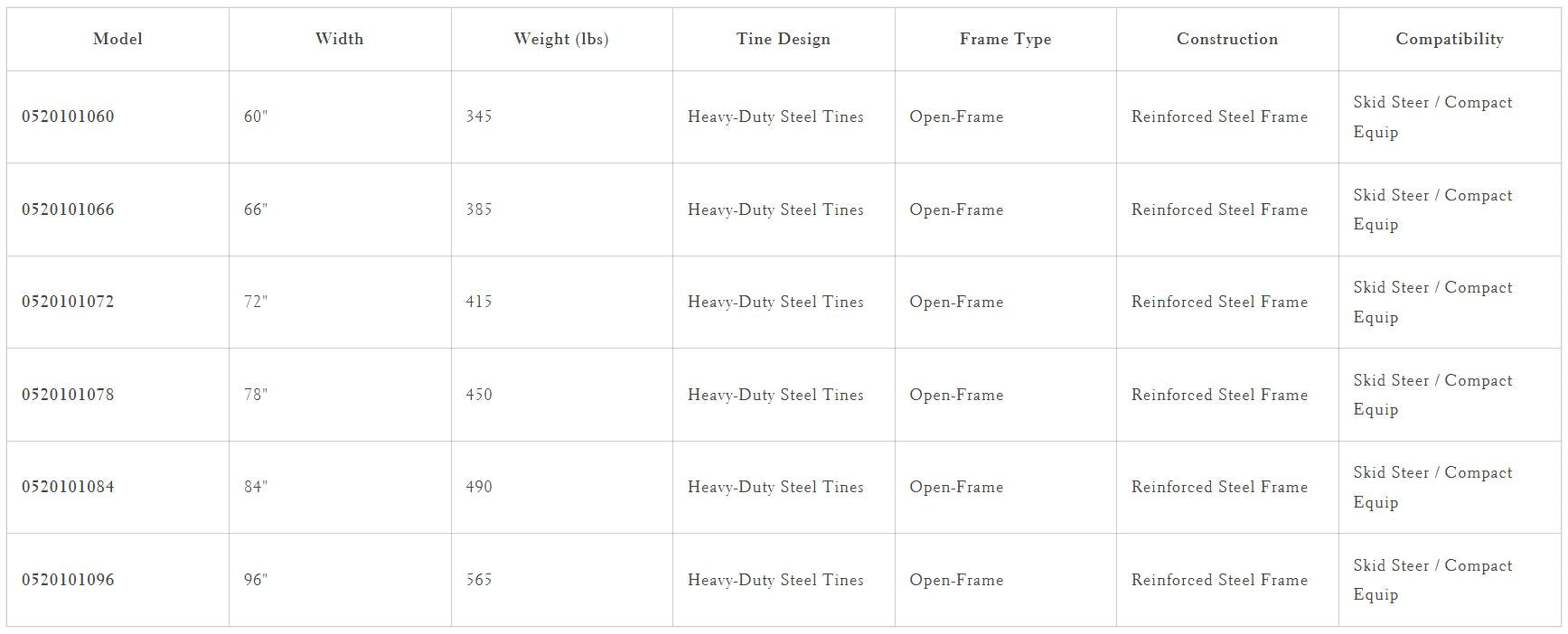The height and width of the screenshot is (634, 1568).
Task: Select model number 0520101084
Action: tap(68, 487)
